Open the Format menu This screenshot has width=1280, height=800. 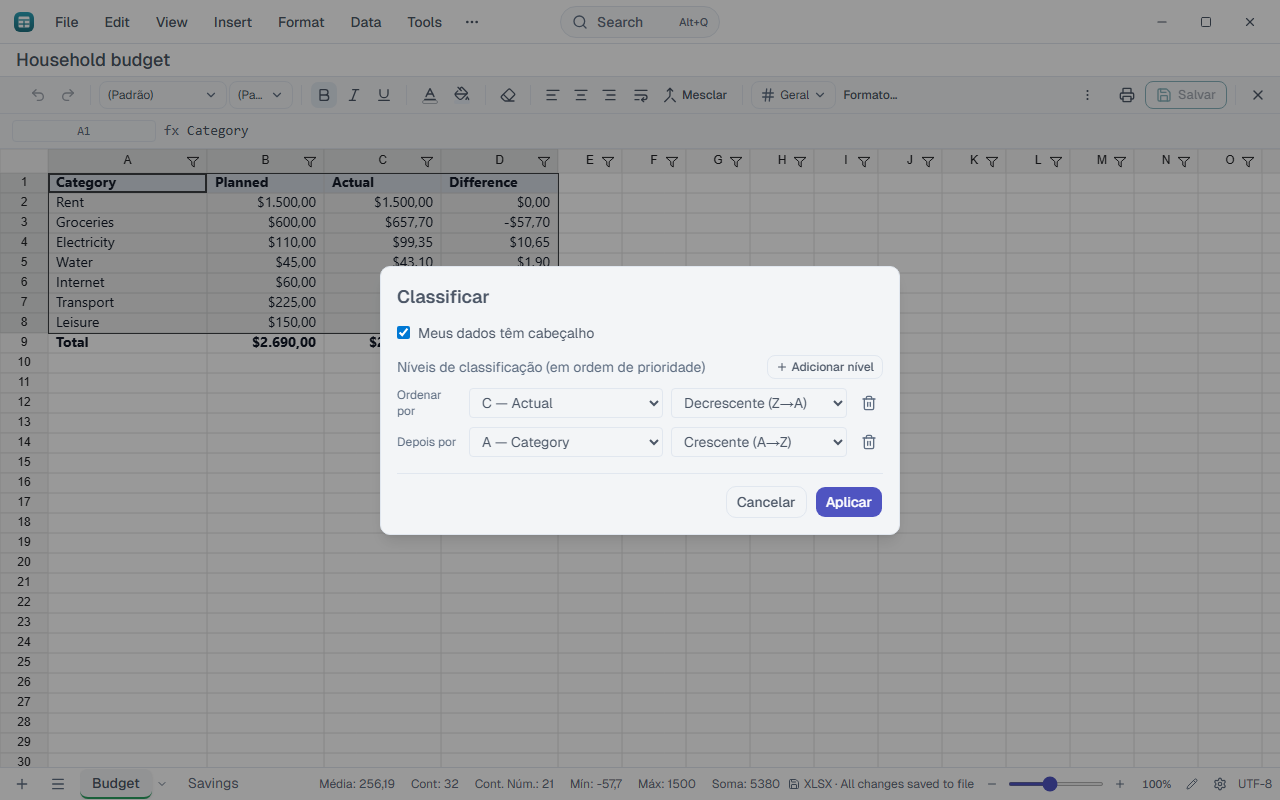click(x=301, y=22)
